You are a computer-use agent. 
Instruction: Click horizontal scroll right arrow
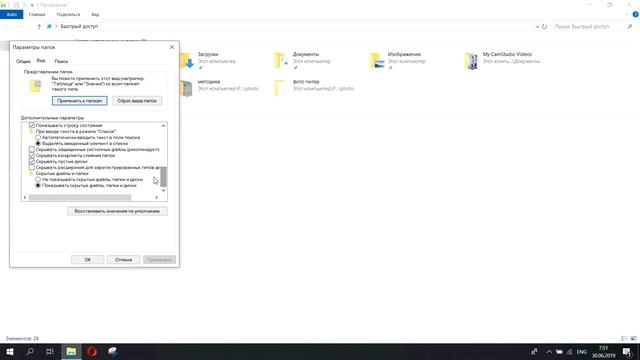click(x=156, y=198)
